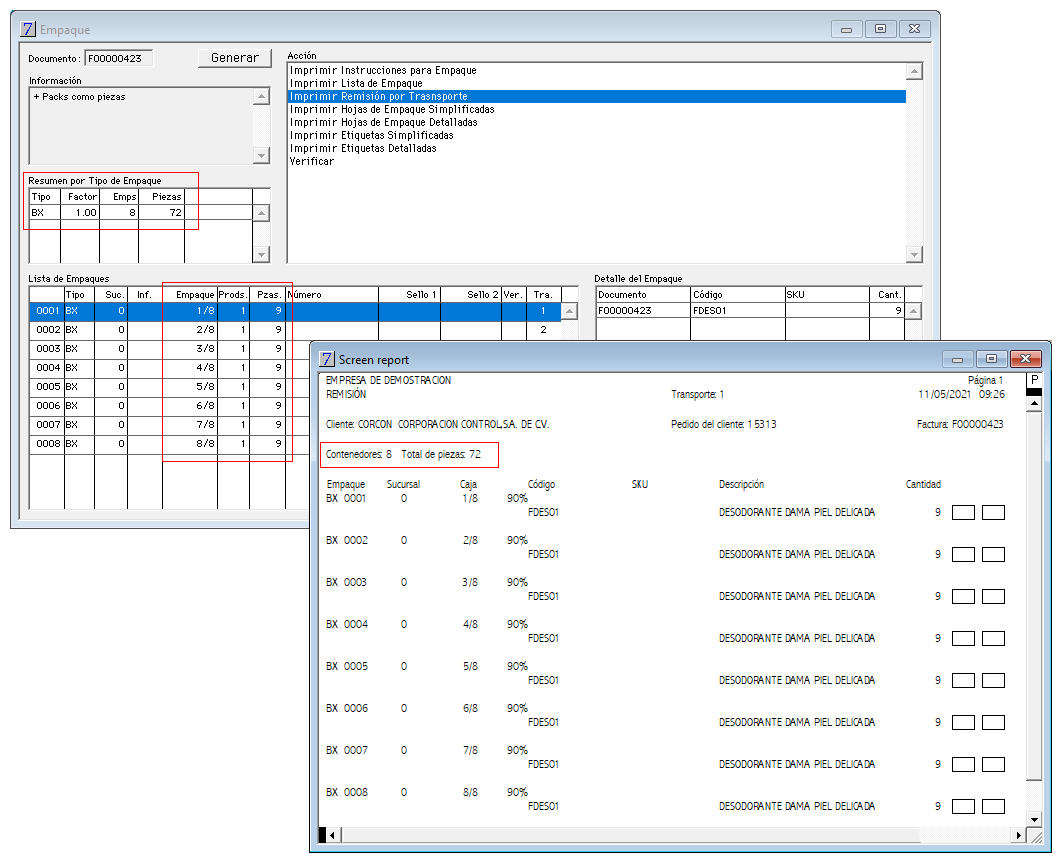
Task: Click Screen report vertical scroll-up arrow
Action: tap(1034, 404)
